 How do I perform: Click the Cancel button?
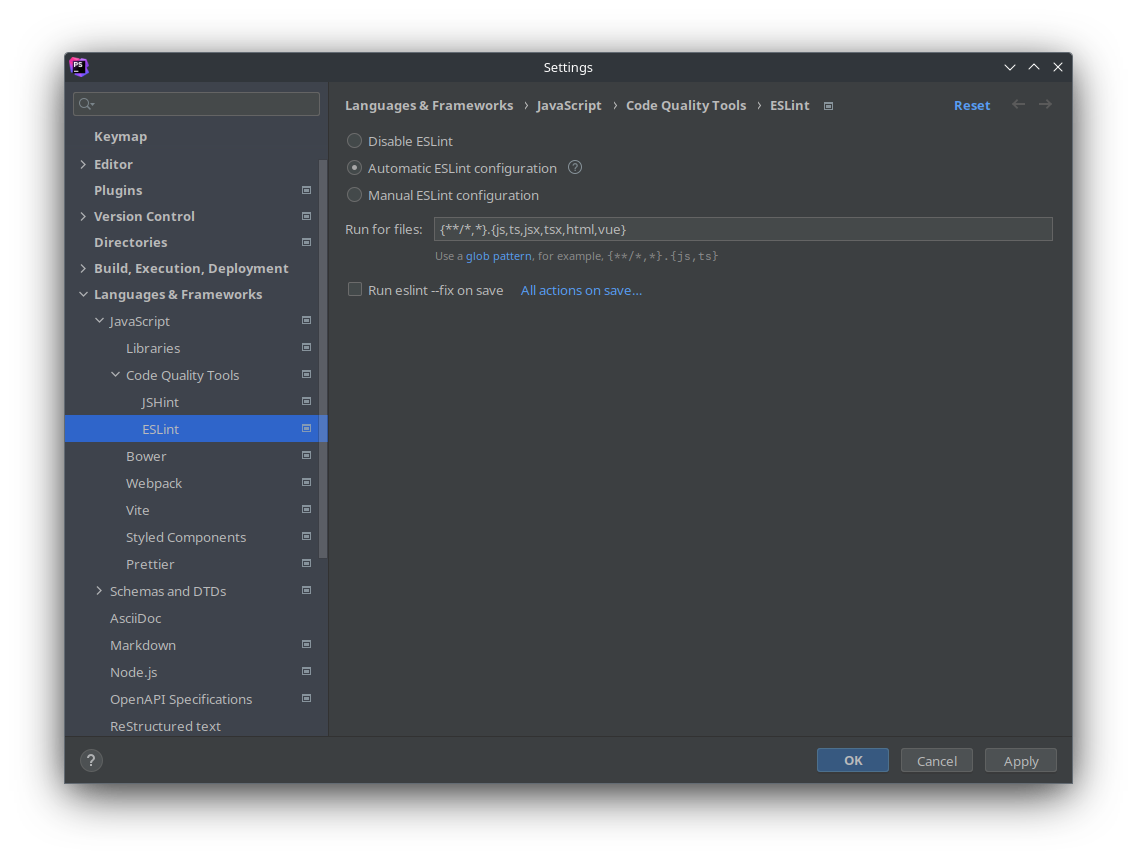[937, 760]
